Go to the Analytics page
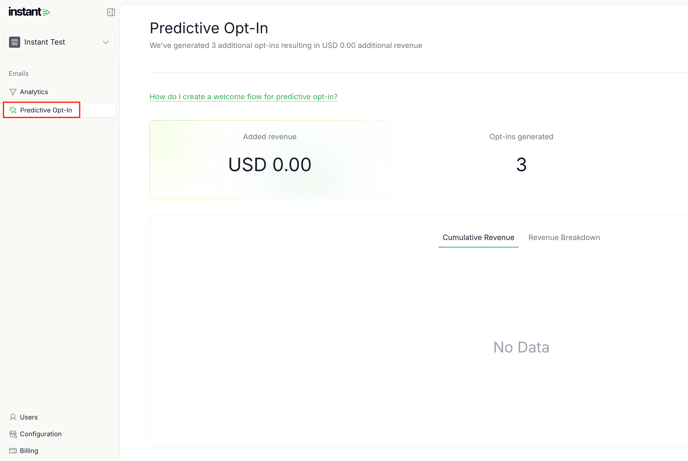The height and width of the screenshot is (461, 688). (34, 92)
